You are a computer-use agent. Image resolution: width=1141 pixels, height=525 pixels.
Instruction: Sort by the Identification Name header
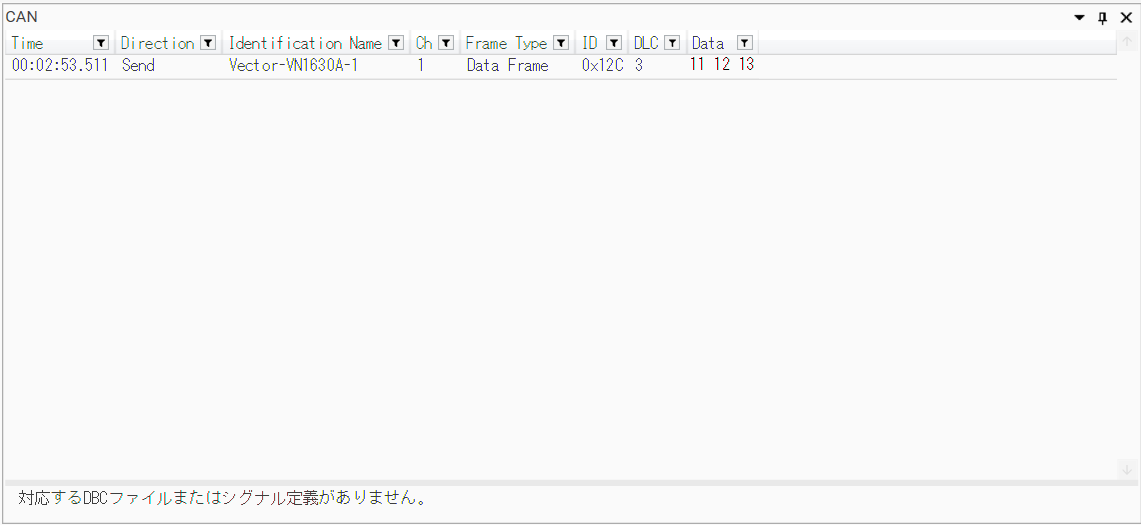[305, 43]
